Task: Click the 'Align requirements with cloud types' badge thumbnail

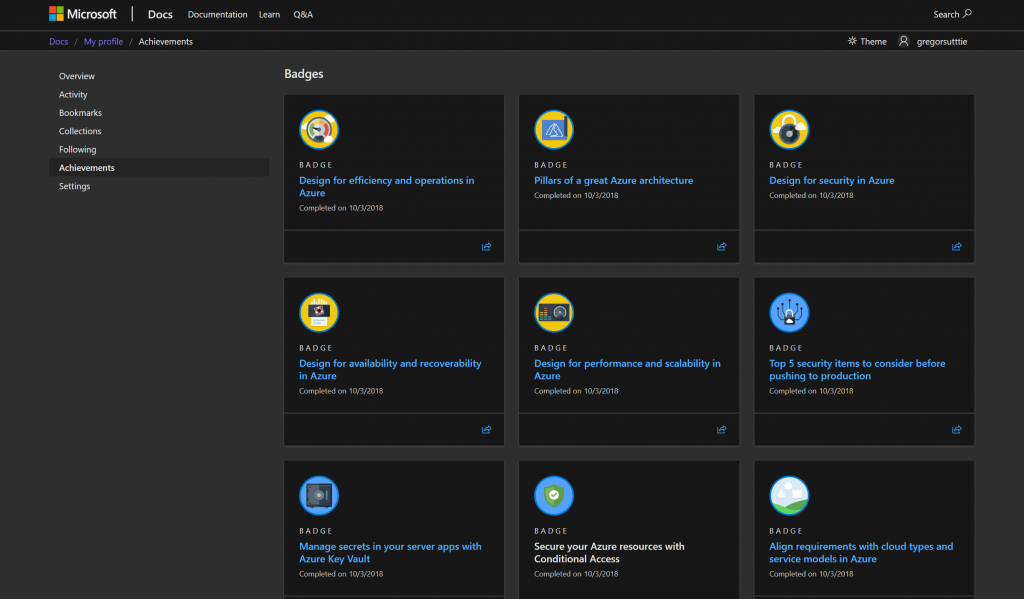Action: pos(789,495)
